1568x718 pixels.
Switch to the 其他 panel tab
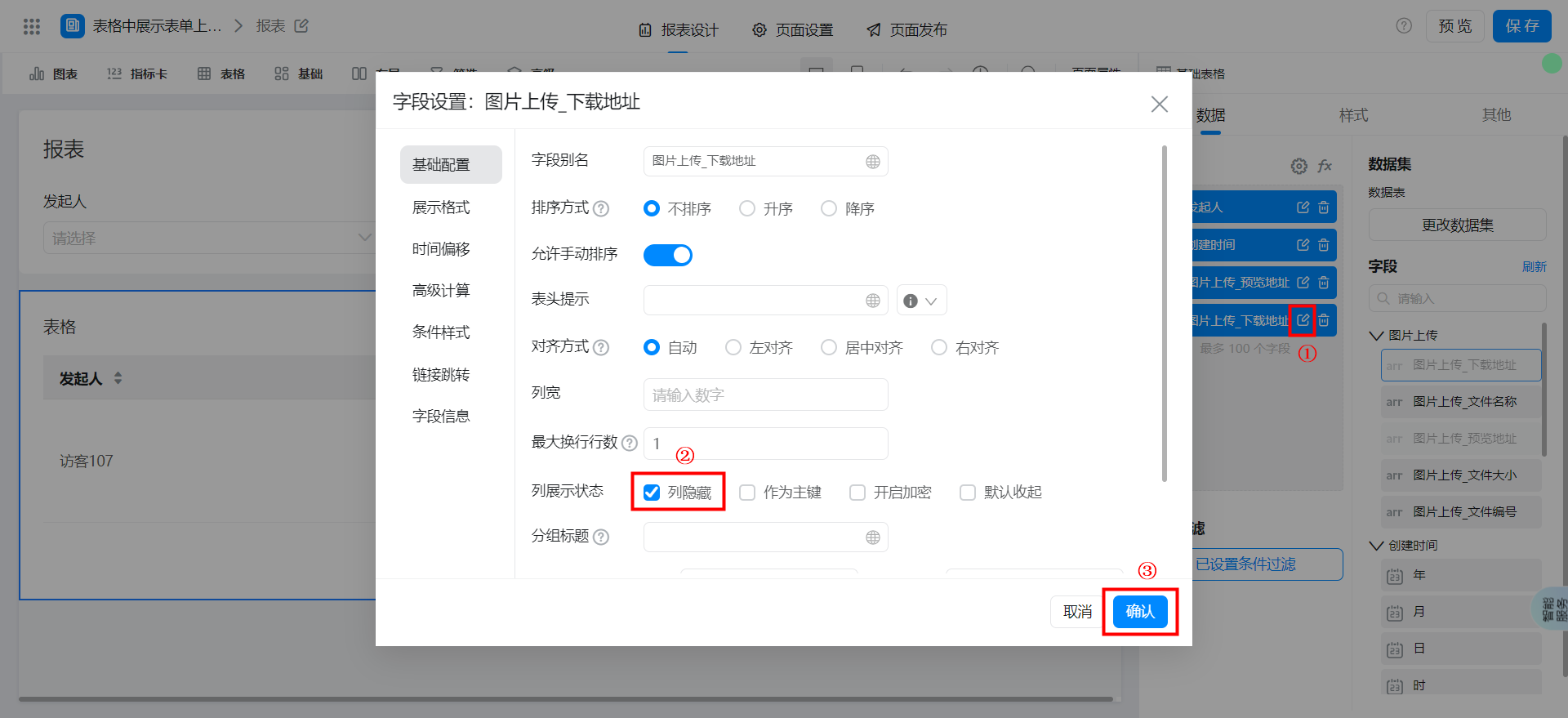click(x=1496, y=115)
